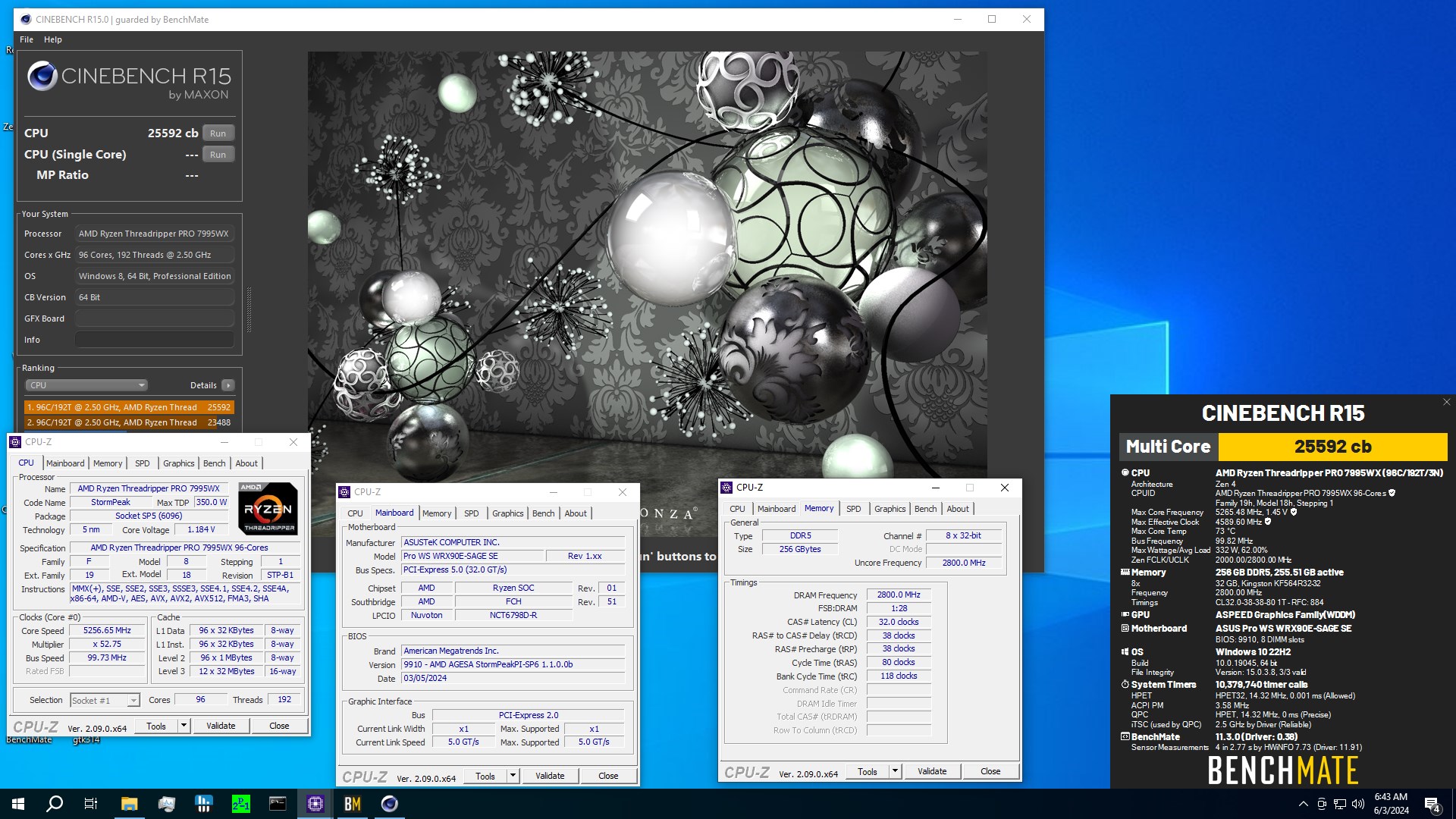Click the Motherboard icon in BenchMate panel
Viewport: 1456px width, 819px height.
[x=1125, y=629]
